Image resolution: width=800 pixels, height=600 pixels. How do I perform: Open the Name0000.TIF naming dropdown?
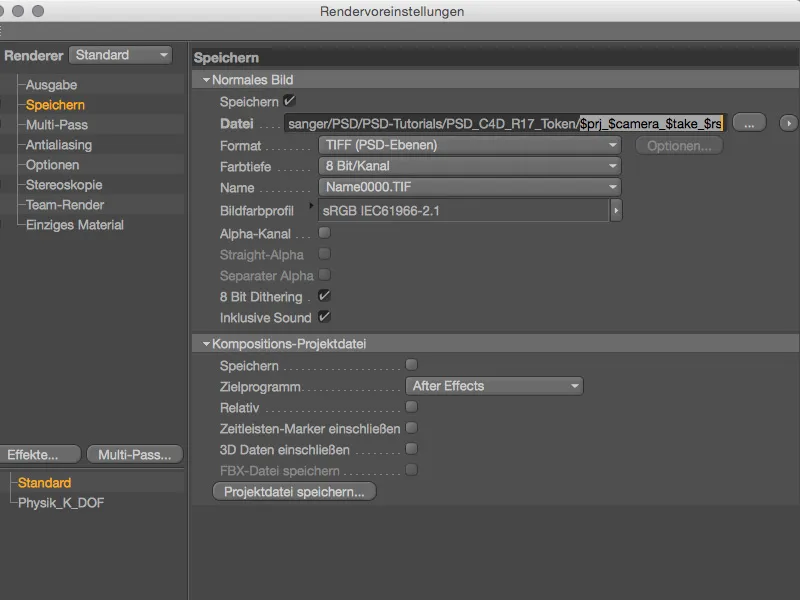tap(469, 187)
